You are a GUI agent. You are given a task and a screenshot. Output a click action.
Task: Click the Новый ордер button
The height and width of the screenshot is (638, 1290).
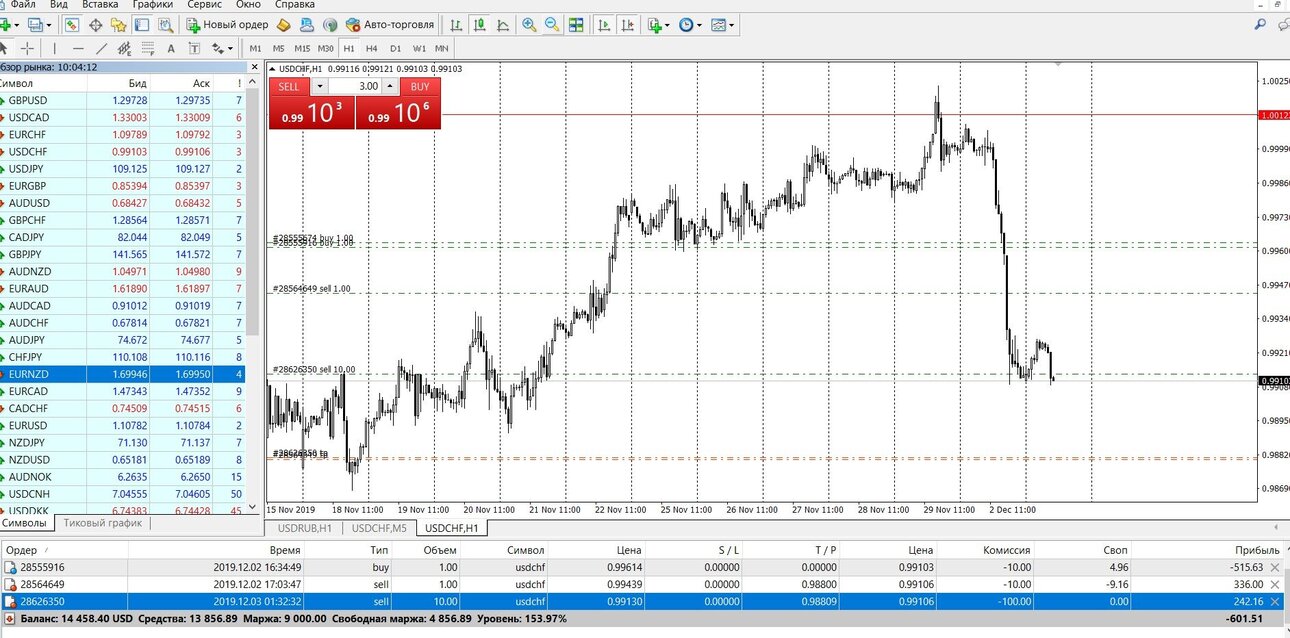pos(227,24)
